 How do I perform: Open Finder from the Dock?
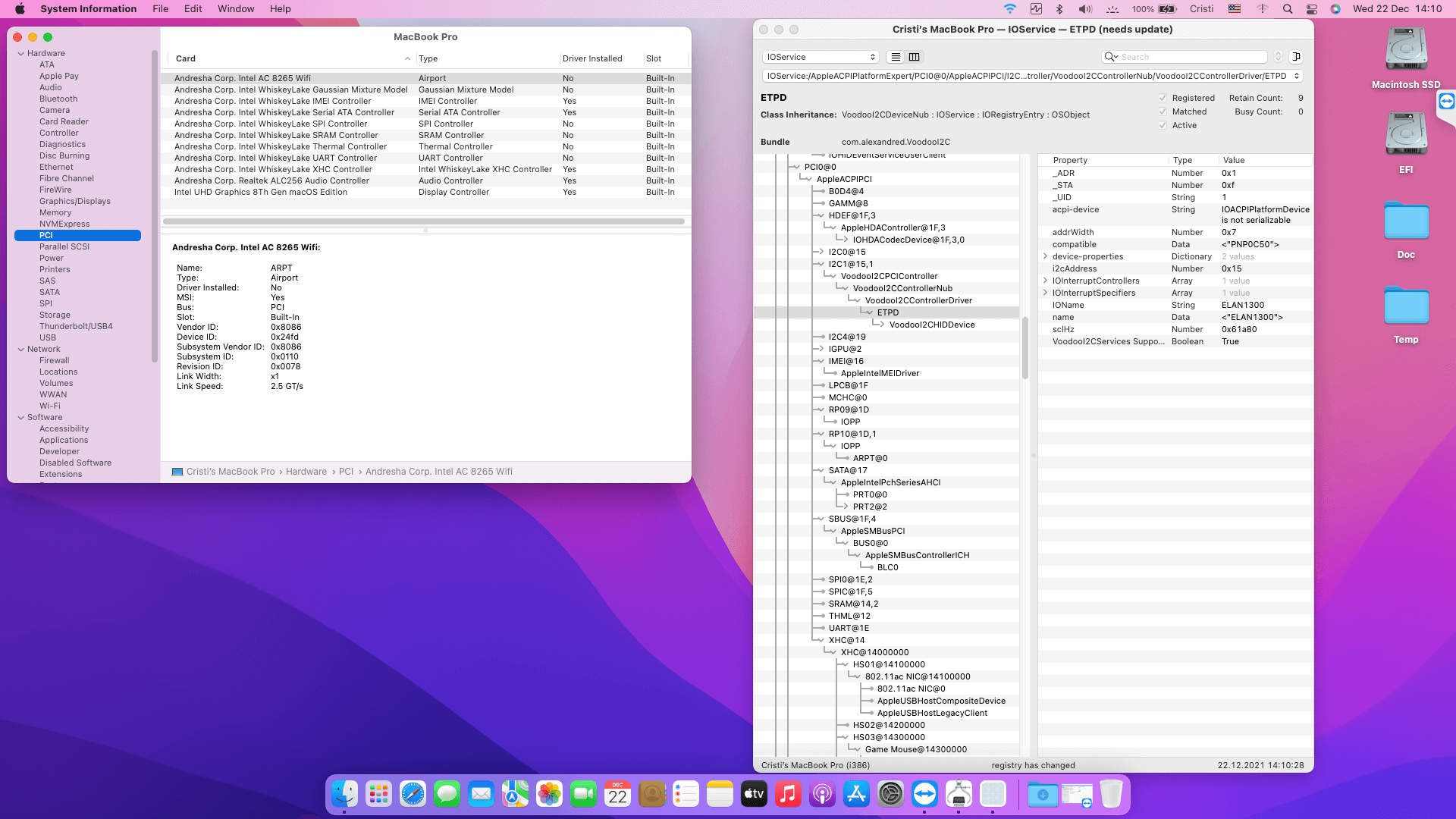pyautogui.click(x=345, y=794)
